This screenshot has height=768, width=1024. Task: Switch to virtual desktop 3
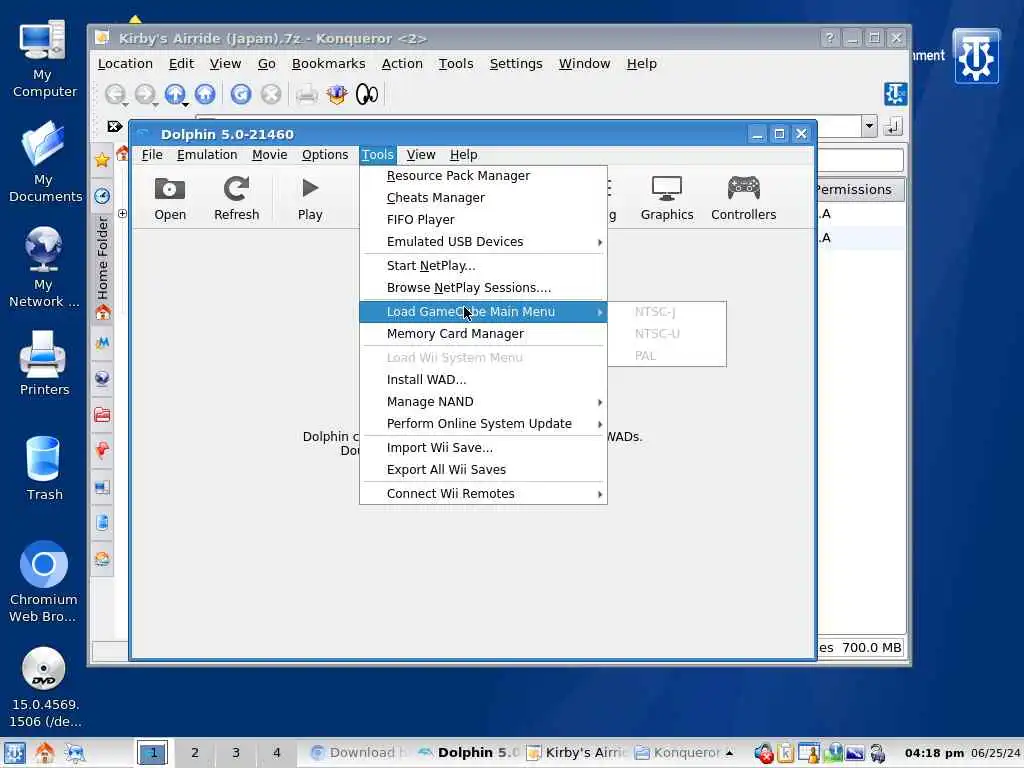236,753
